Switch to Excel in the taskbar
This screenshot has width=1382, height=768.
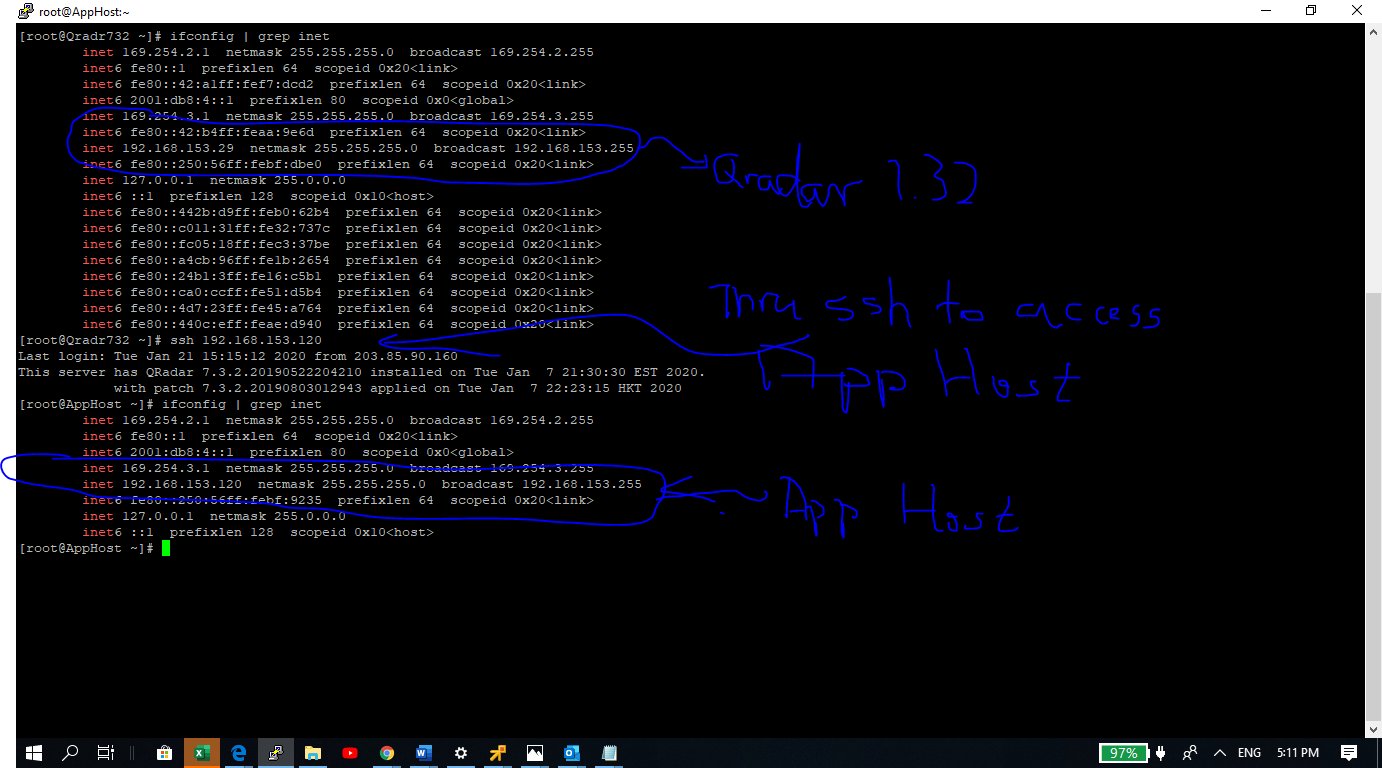coord(201,753)
